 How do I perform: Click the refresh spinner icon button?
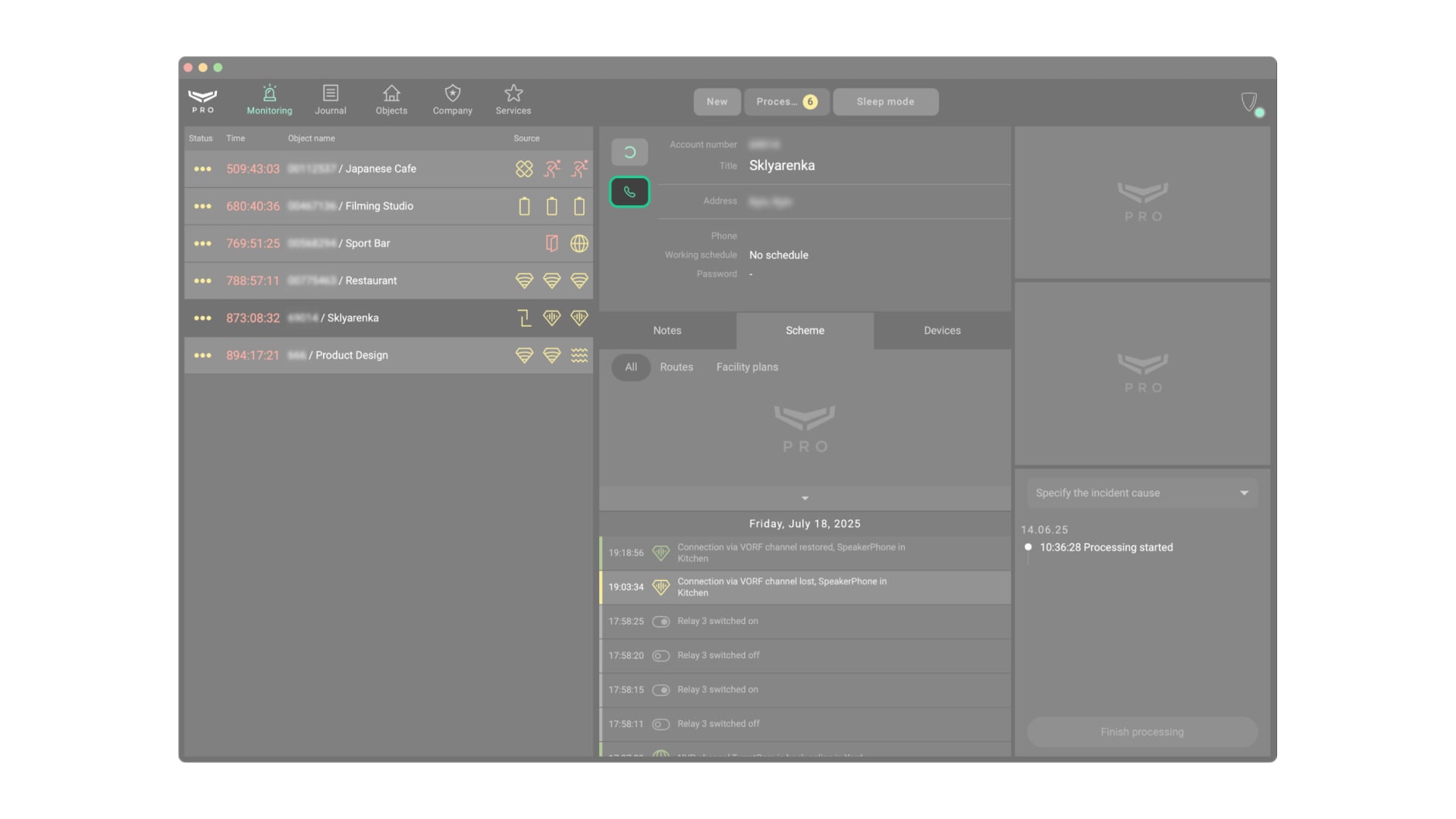pos(629,152)
